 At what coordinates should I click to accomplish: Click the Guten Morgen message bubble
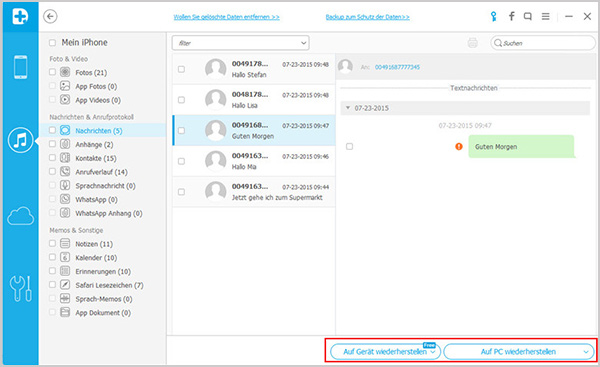(521, 146)
